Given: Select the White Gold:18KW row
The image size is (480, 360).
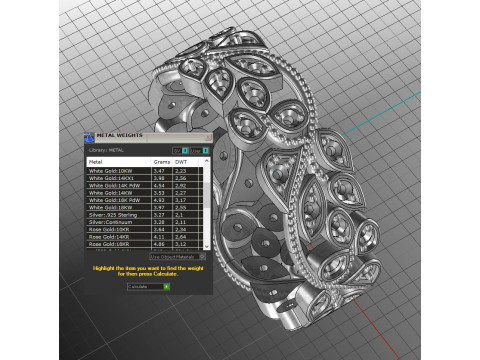Looking at the screenshot, I should pyautogui.click(x=144, y=207).
